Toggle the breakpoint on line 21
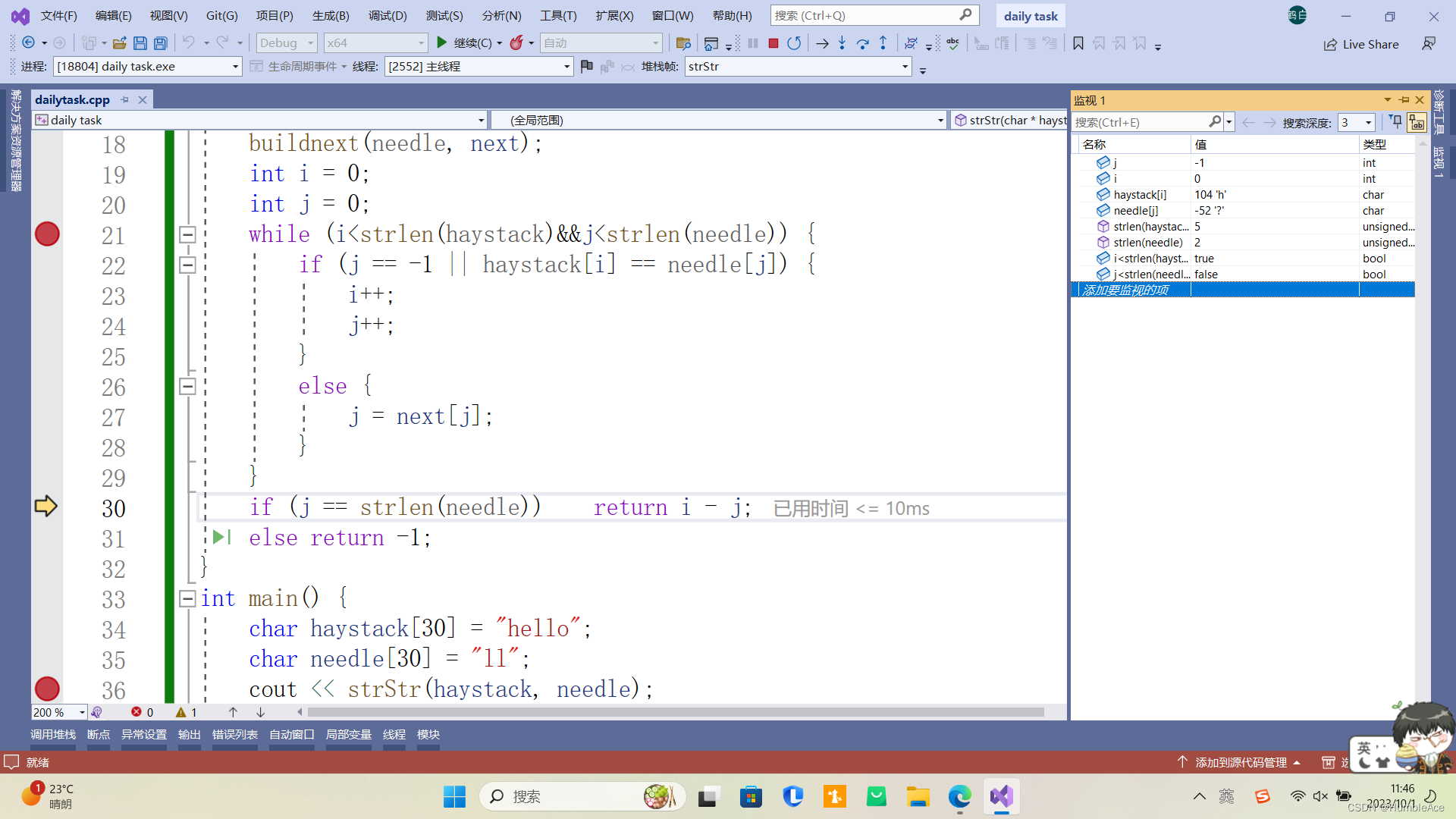This screenshot has height=819, width=1456. 47,234
